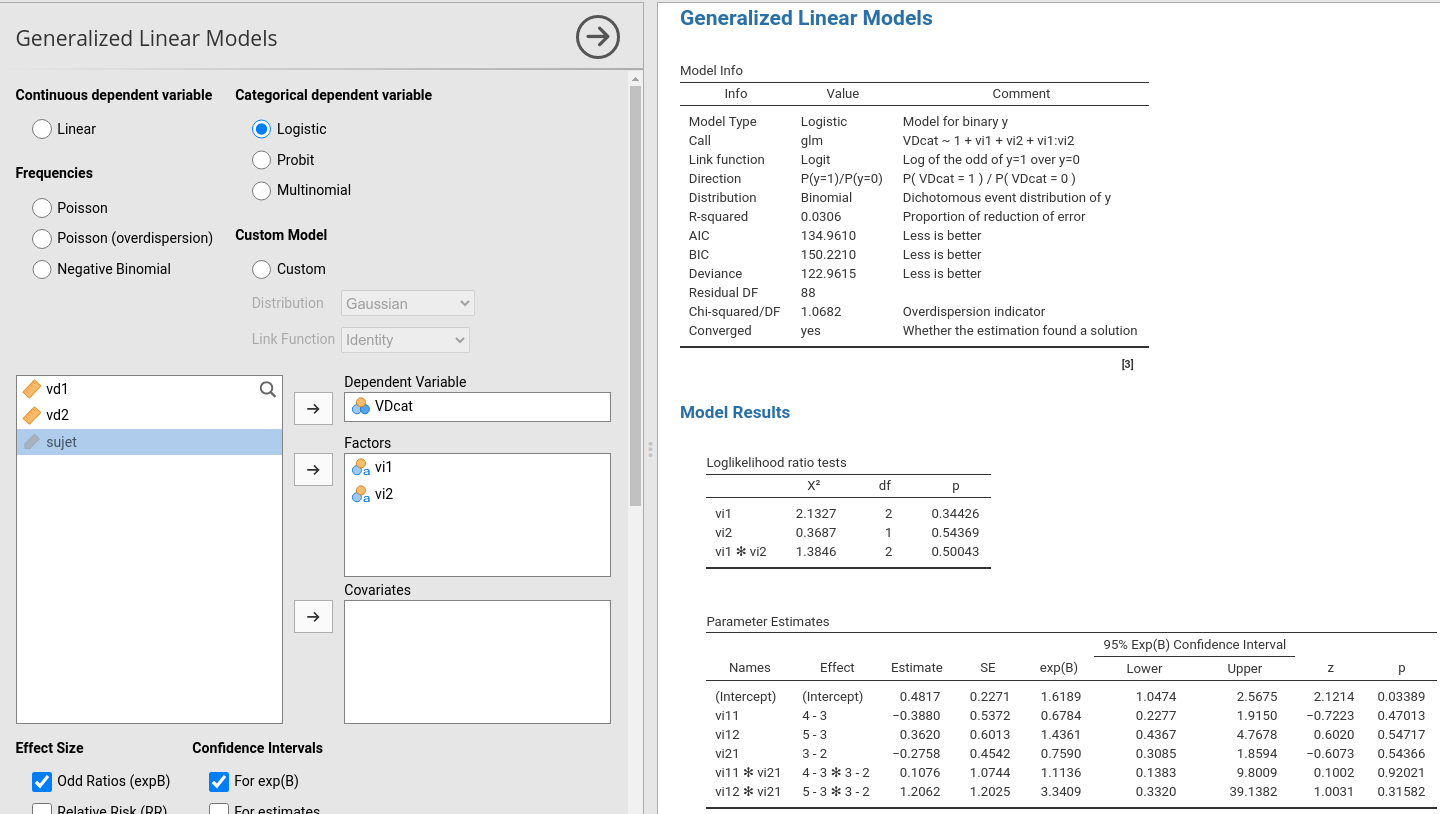Select the sujet variable row
Image resolution: width=1440 pixels, height=814 pixels.
click(149, 442)
